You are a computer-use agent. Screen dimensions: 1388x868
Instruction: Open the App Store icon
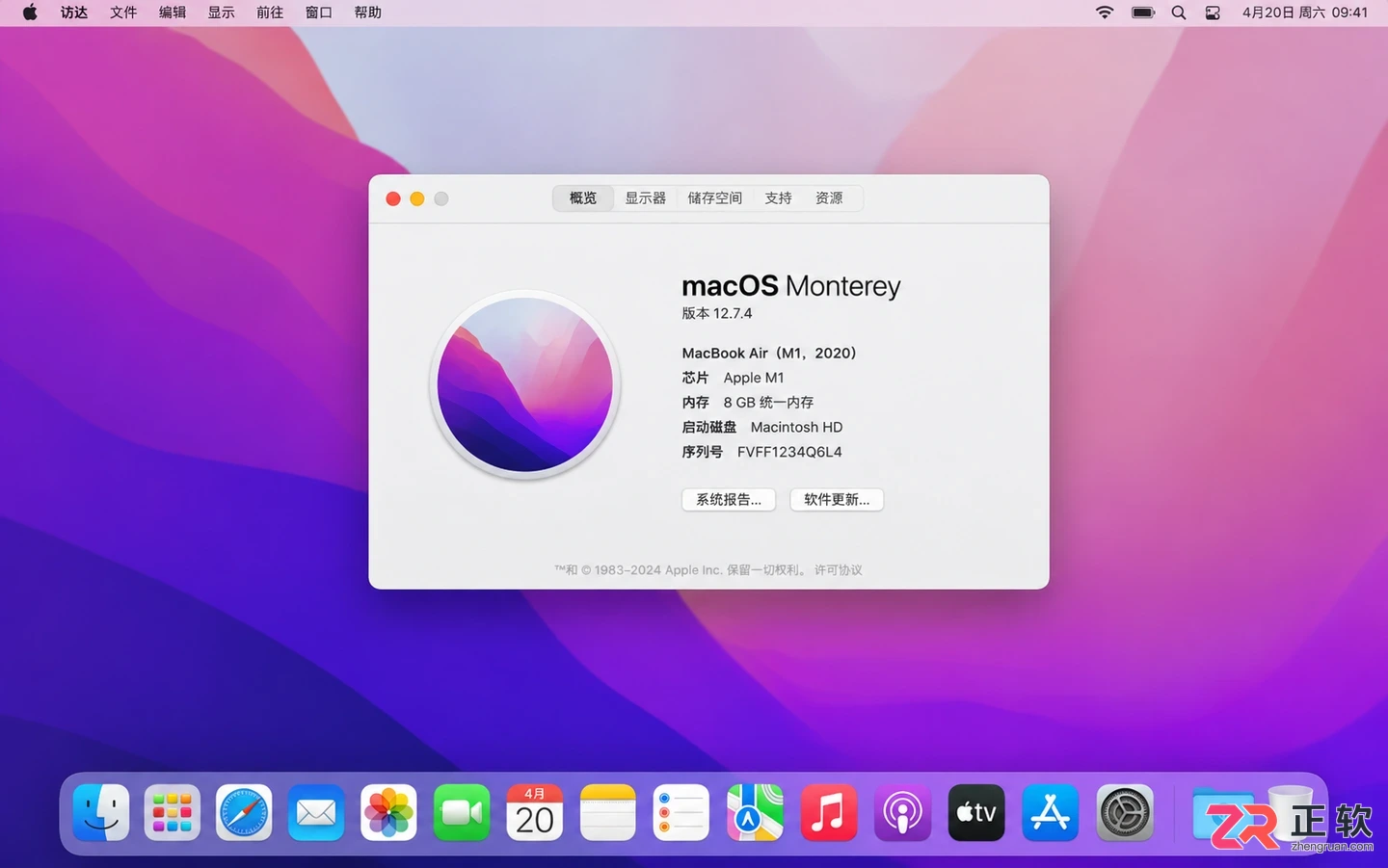(x=1050, y=812)
